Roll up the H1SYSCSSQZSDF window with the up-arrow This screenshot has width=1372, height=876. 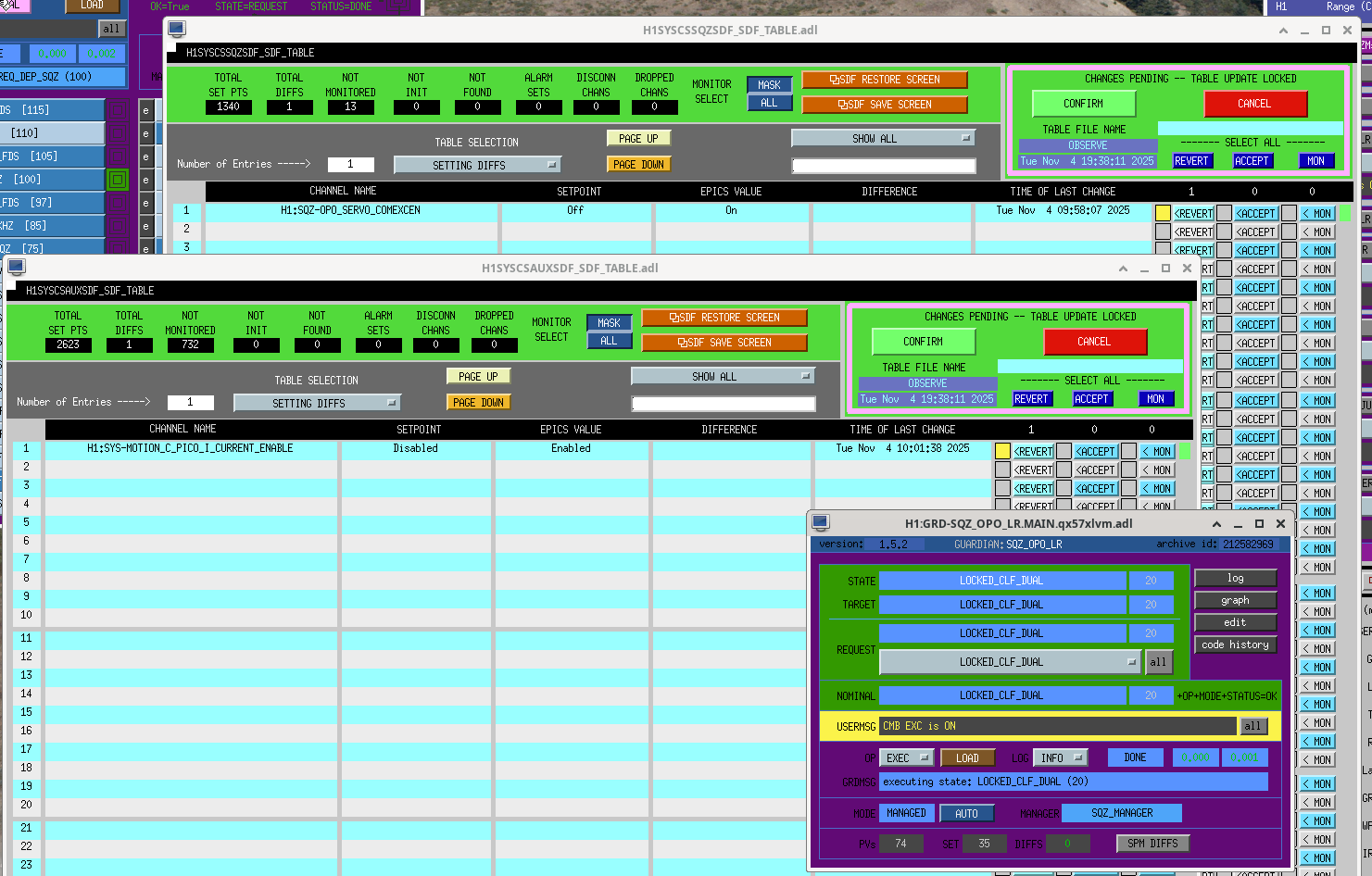point(1283,31)
